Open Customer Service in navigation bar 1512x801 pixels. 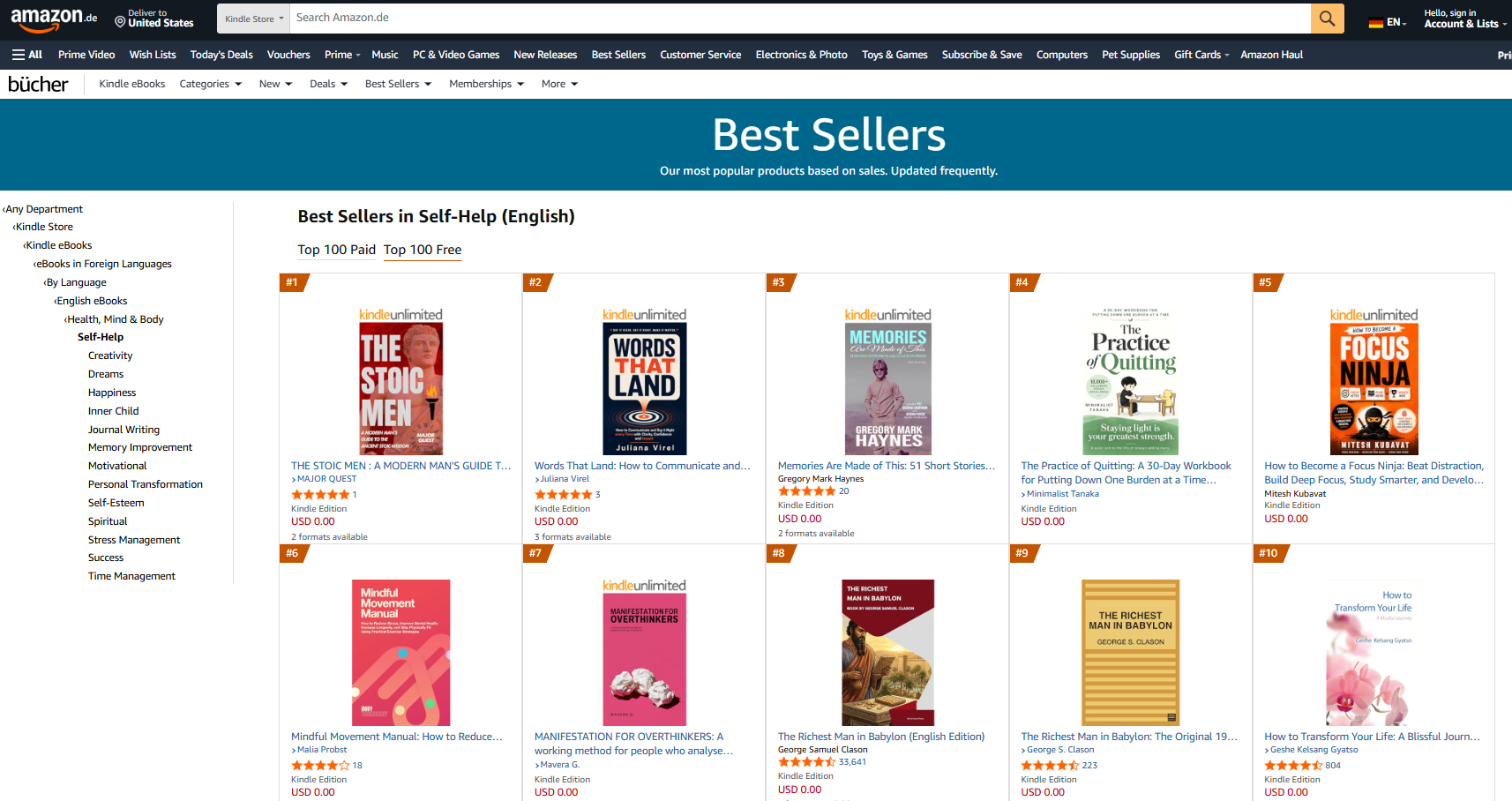[700, 55]
